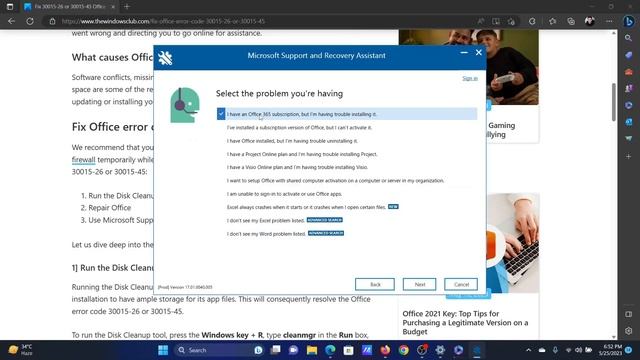Open Immersive Reader from address bar
Viewport: 640px width, 360px height.
pyautogui.click(x=496, y=21)
